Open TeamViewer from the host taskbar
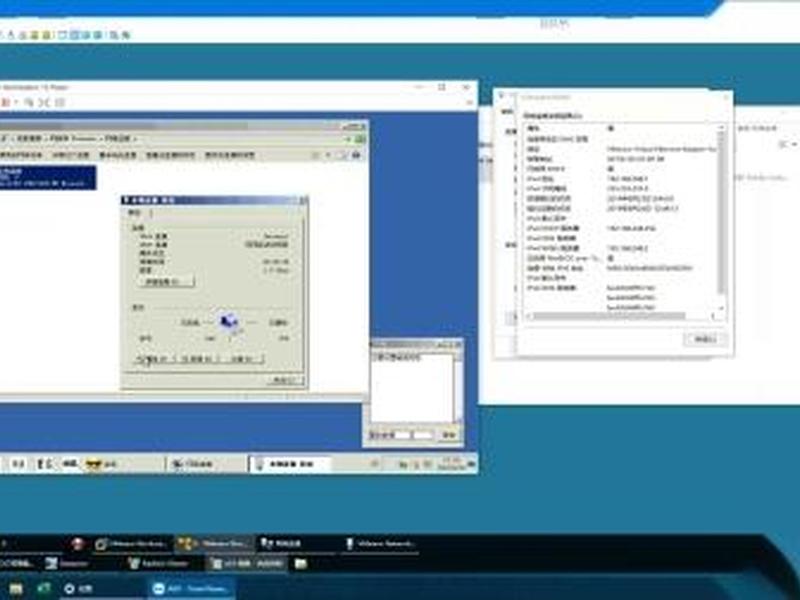800x600 pixels. pos(190,589)
